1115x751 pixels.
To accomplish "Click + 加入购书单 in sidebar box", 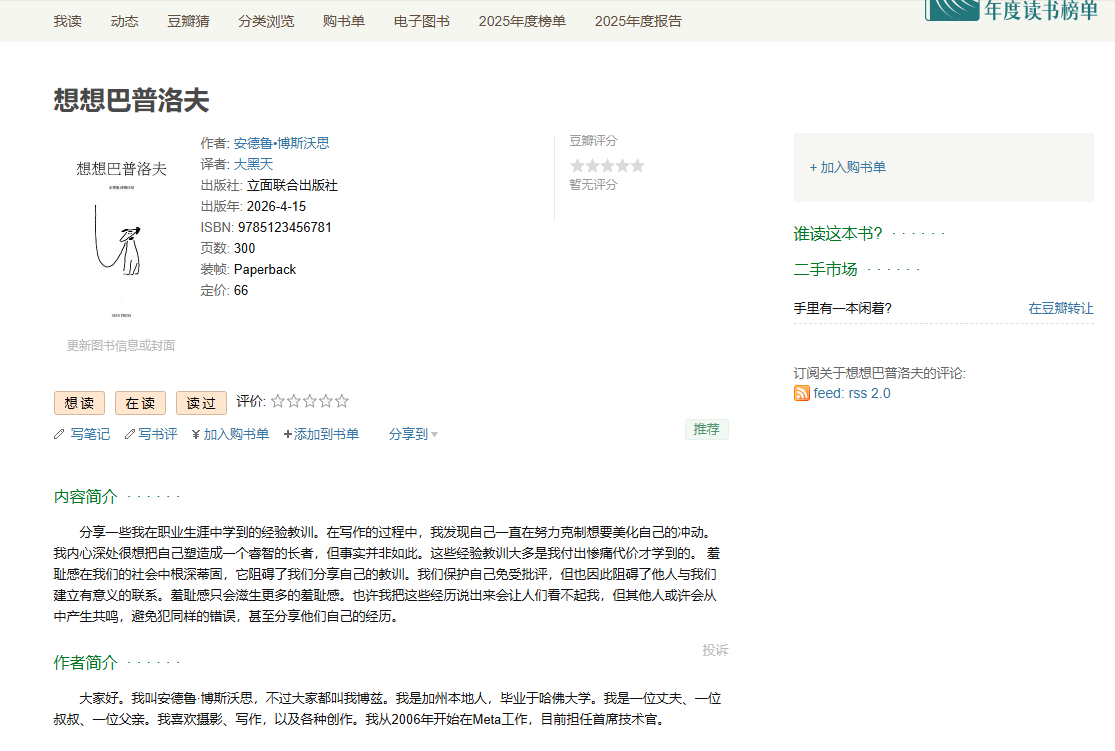I will point(847,167).
